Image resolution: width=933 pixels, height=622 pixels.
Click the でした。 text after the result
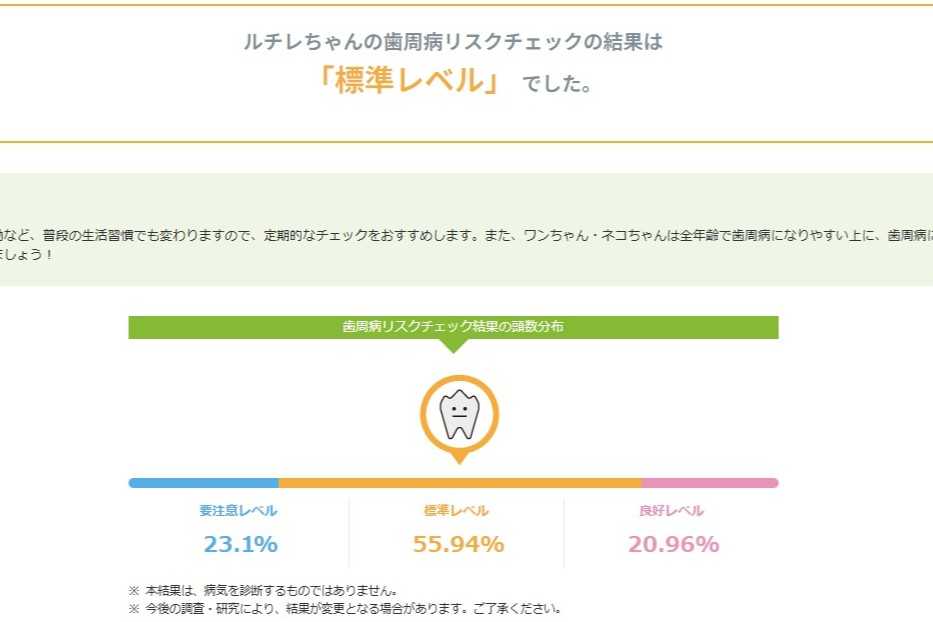point(557,85)
